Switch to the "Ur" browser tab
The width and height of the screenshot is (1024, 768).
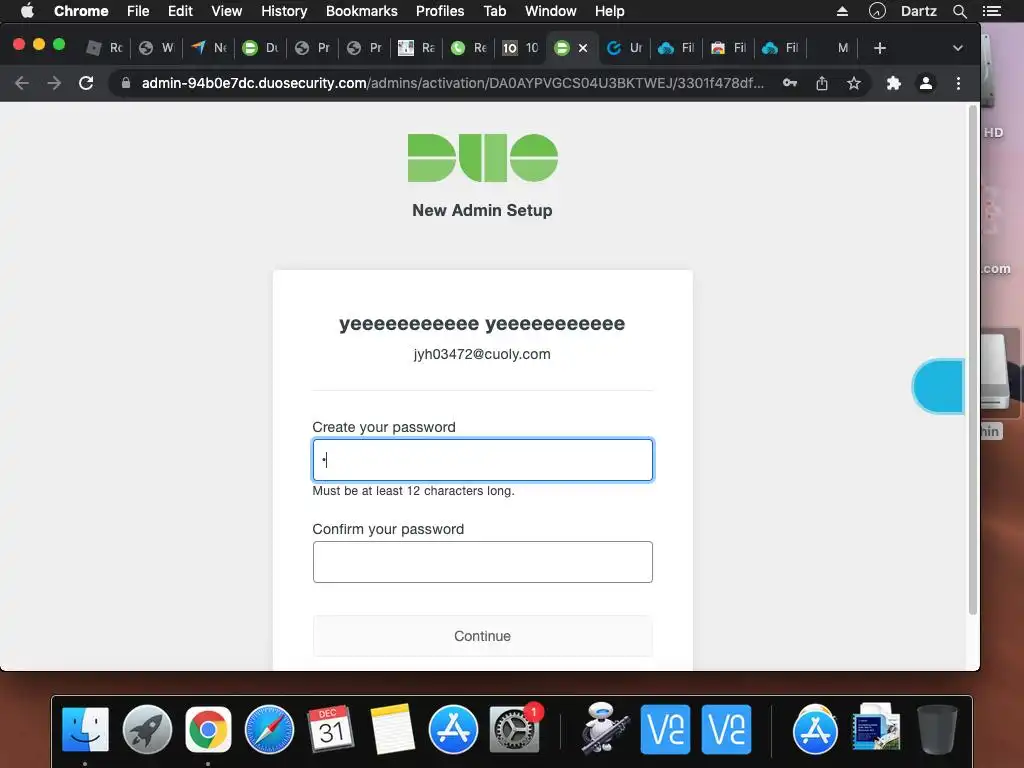point(625,48)
